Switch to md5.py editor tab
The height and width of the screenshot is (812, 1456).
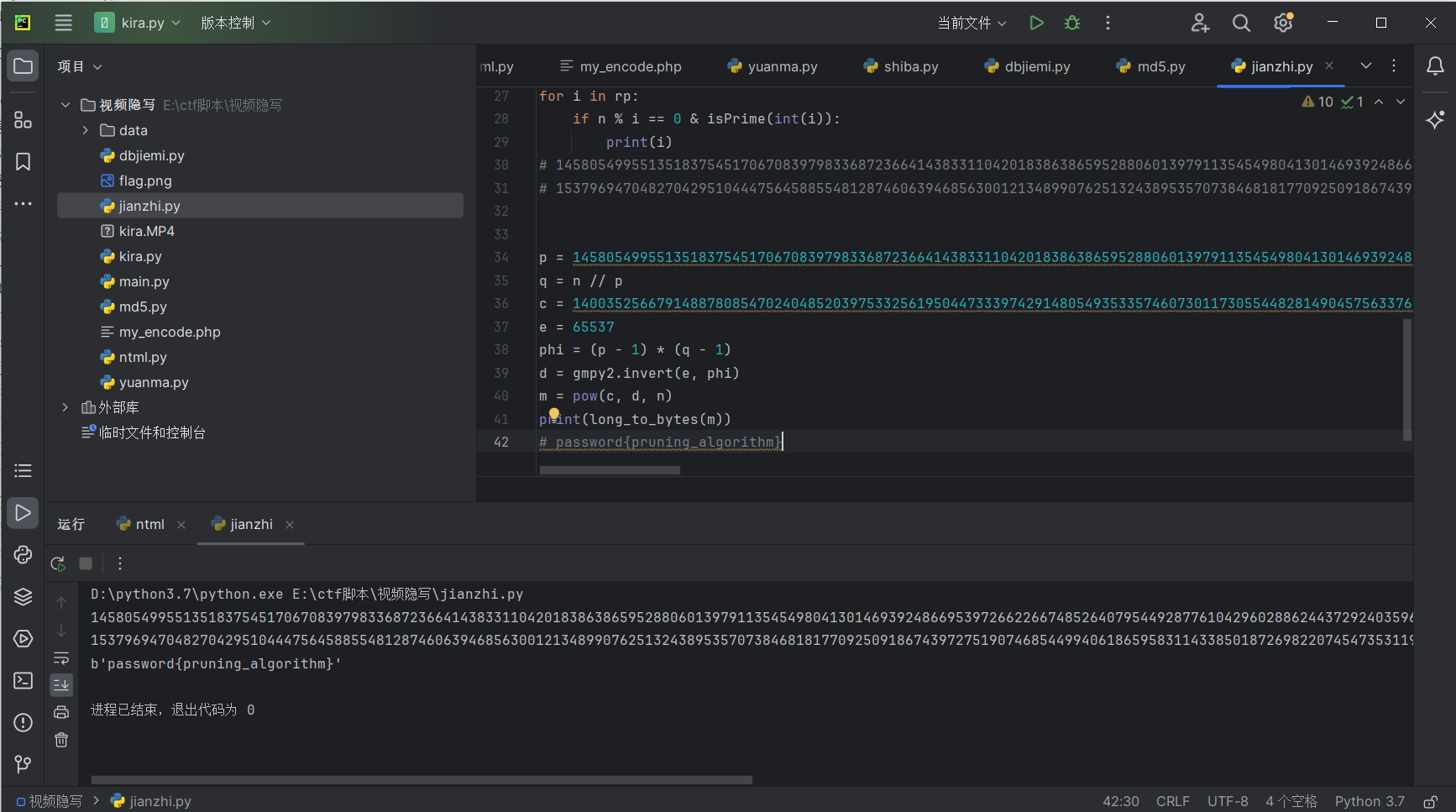[1150, 66]
